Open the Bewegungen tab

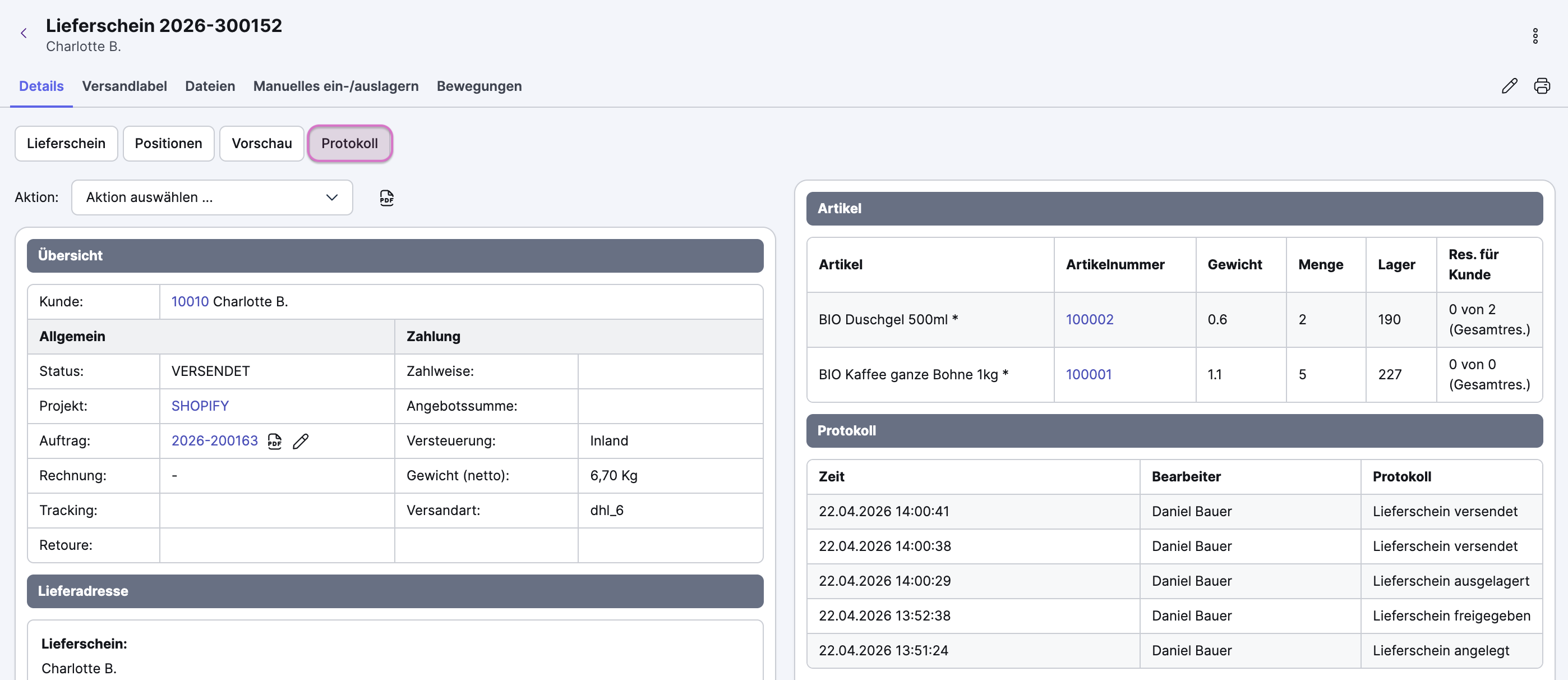coord(478,86)
